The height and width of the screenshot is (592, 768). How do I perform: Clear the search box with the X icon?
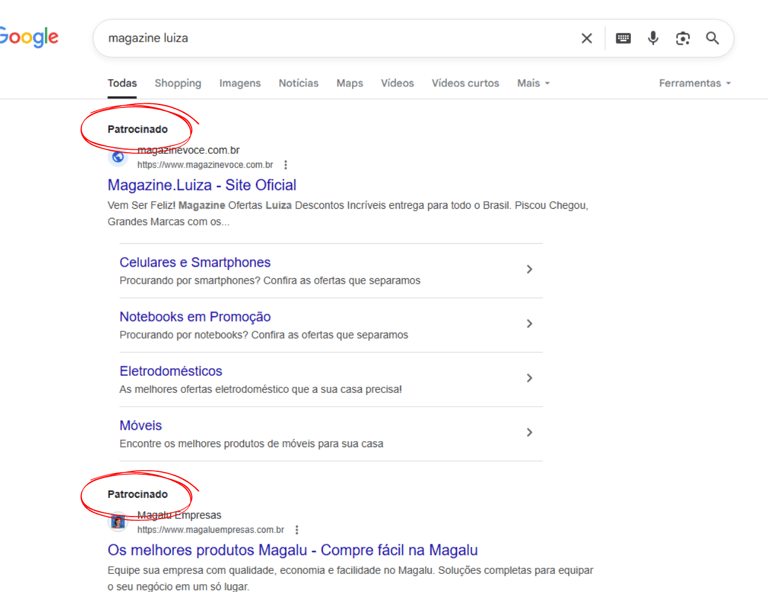586,38
